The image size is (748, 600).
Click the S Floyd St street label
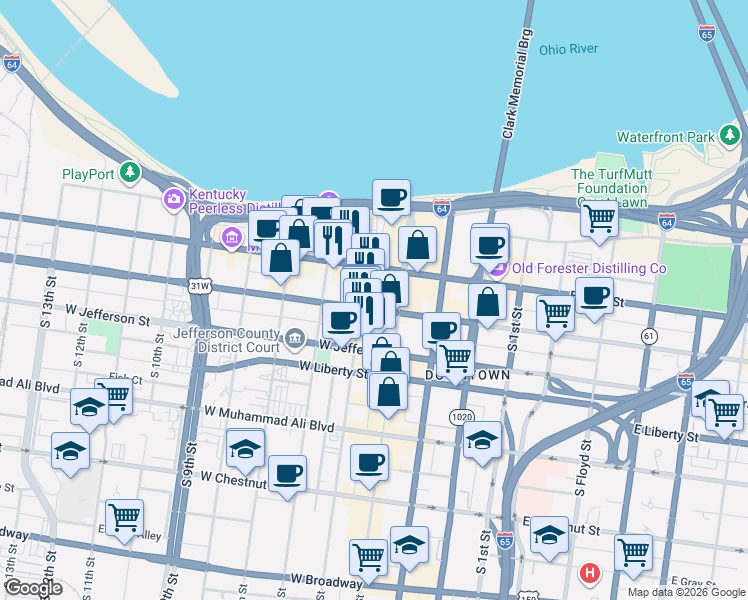583,468
